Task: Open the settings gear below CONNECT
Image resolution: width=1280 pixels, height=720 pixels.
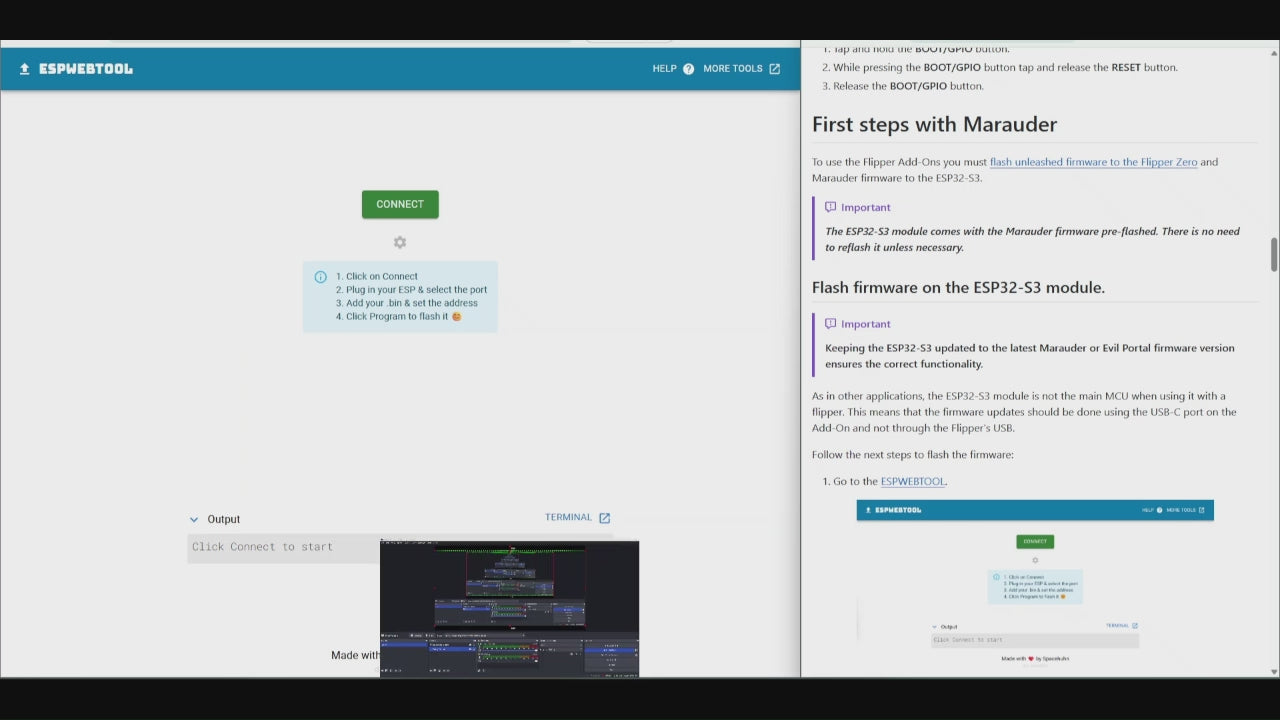Action: point(400,242)
